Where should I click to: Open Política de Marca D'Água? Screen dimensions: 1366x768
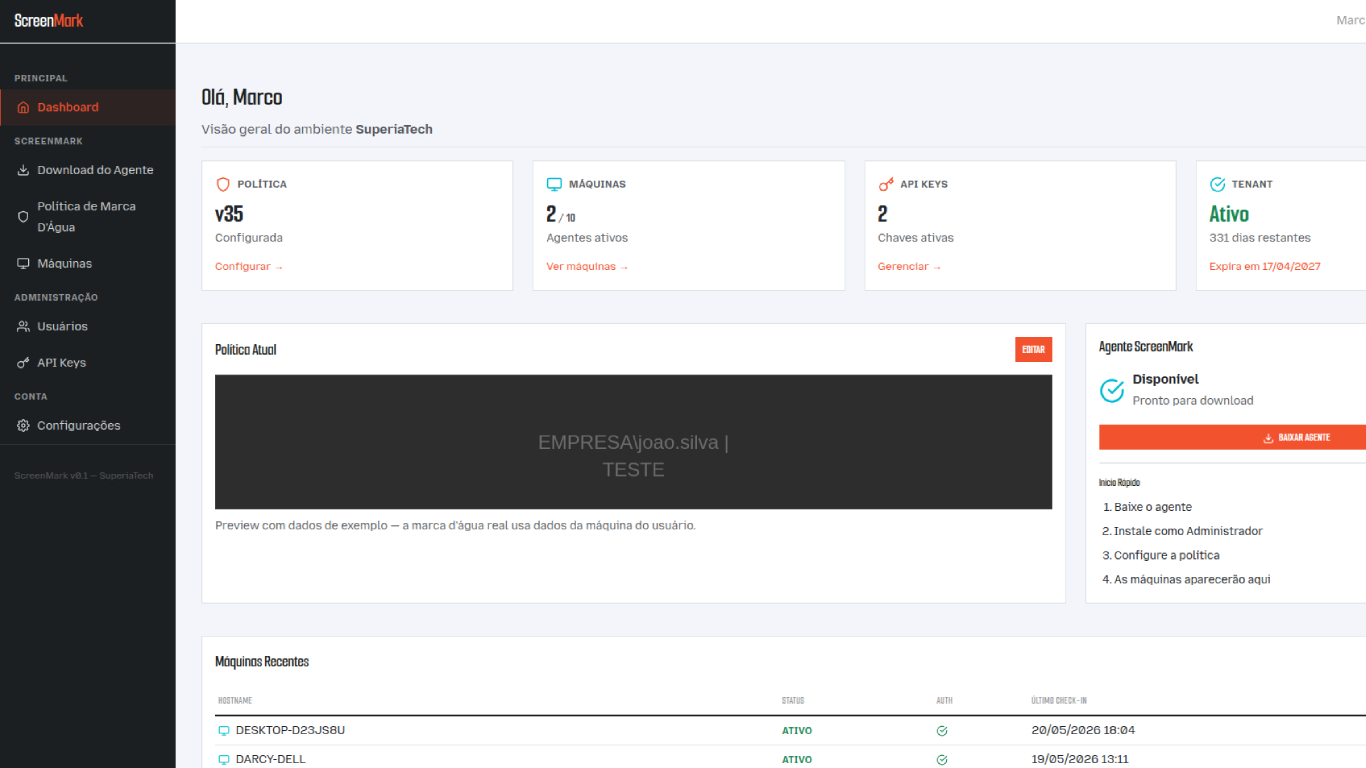(x=88, y=217)
